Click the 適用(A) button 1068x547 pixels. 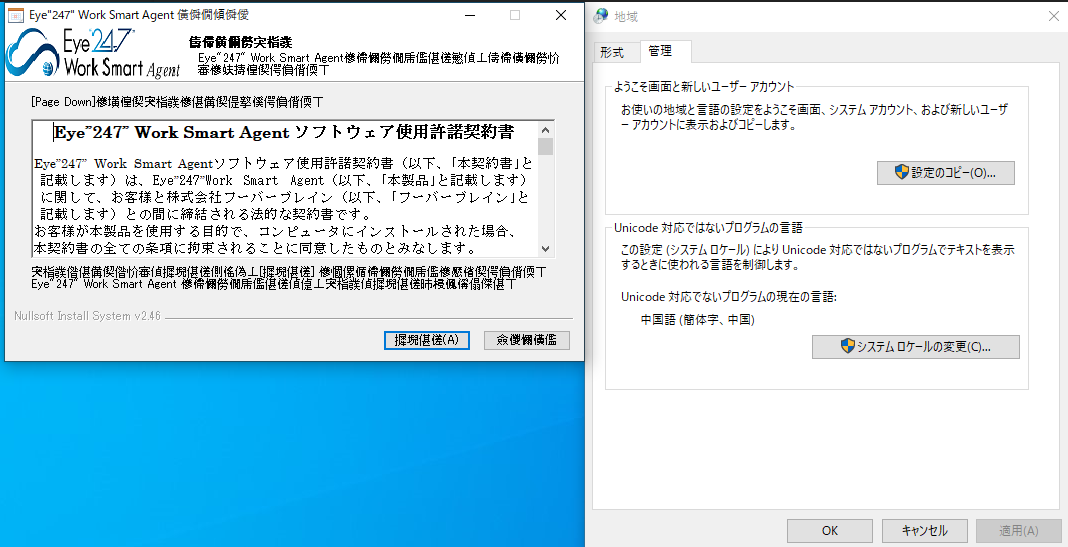(x=1018, y=531)
